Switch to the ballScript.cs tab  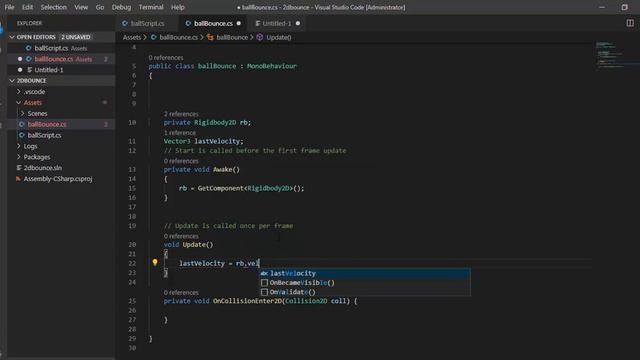(x=147, y=23)
